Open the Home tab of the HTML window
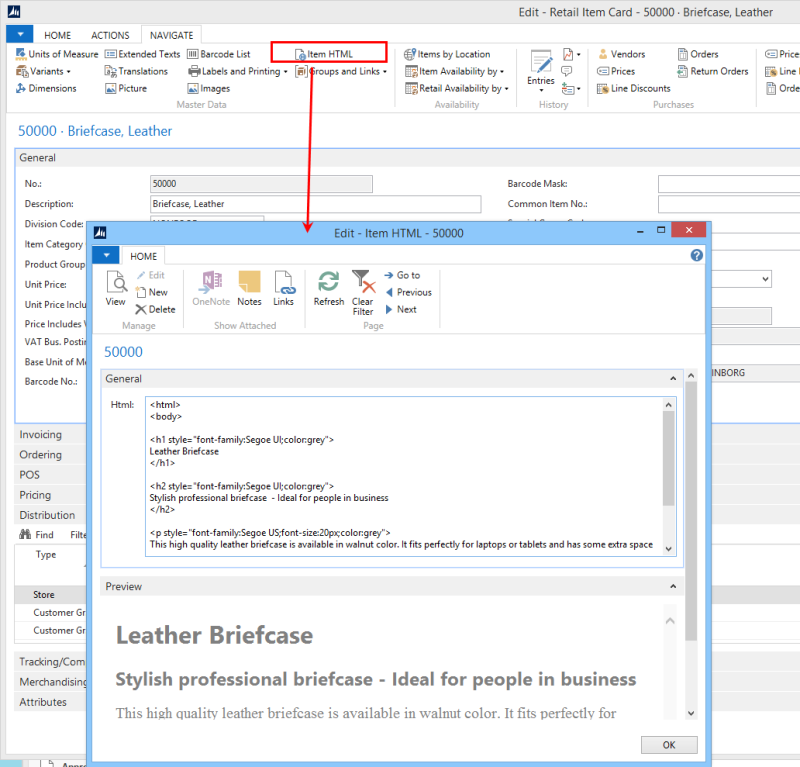The image size is (800, 767). 143,255
